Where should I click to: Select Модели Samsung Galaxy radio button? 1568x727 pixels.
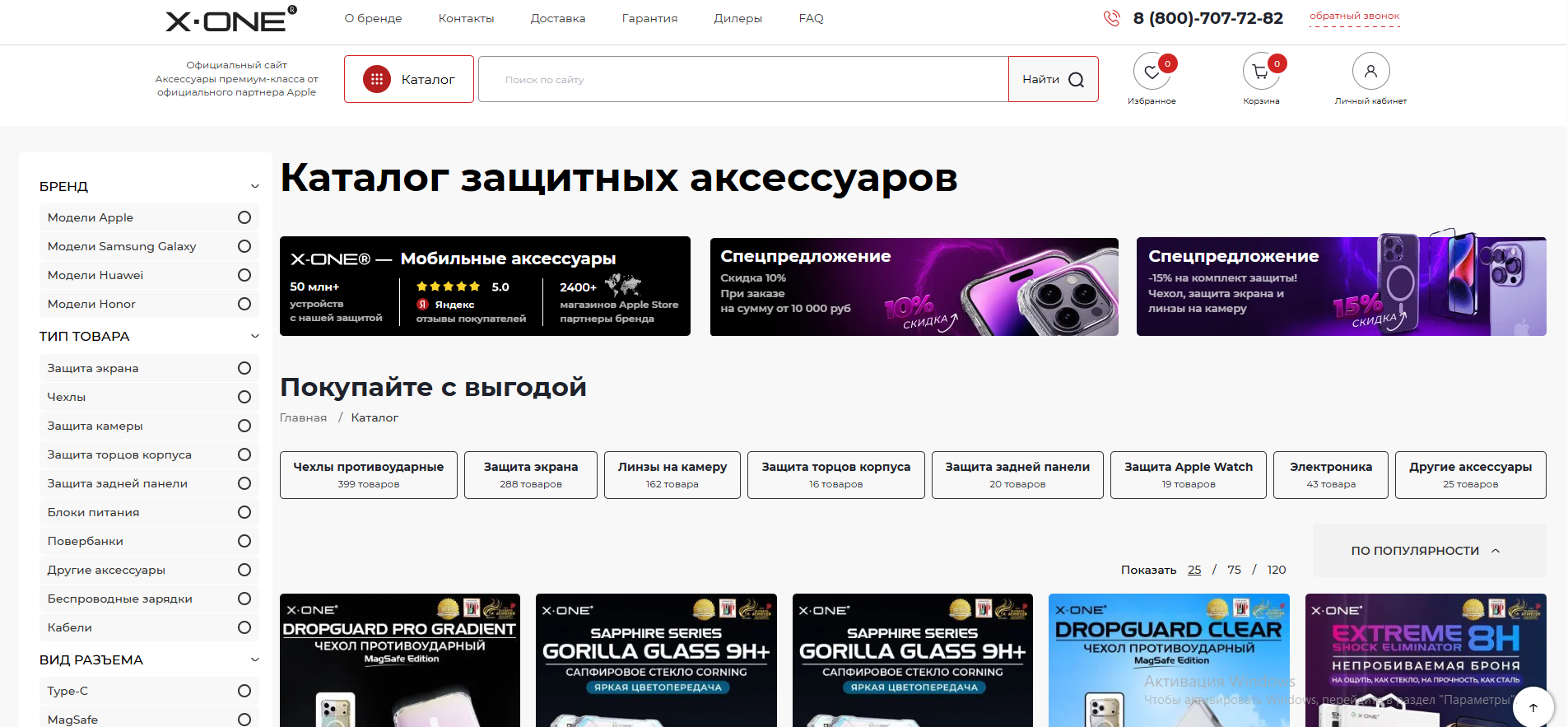tap(244, 246)
